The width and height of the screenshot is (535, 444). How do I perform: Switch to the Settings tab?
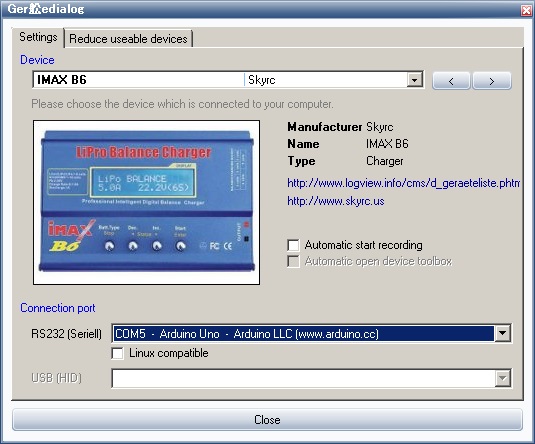38,37
